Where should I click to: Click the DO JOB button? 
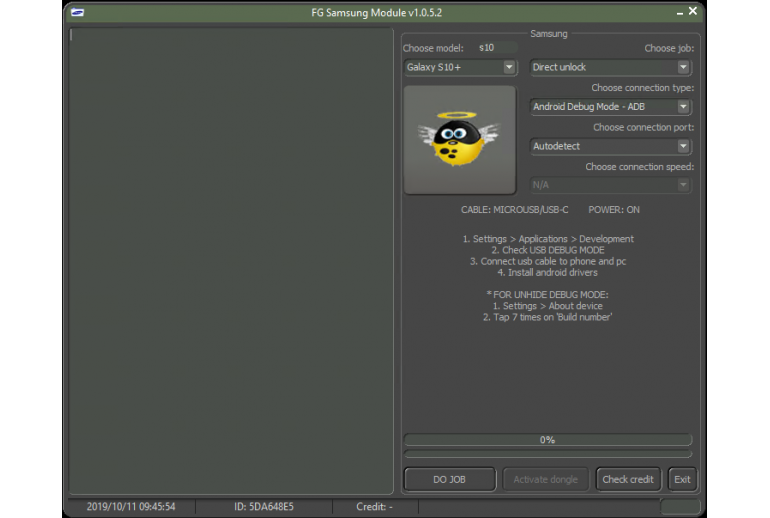pos(449,479)
